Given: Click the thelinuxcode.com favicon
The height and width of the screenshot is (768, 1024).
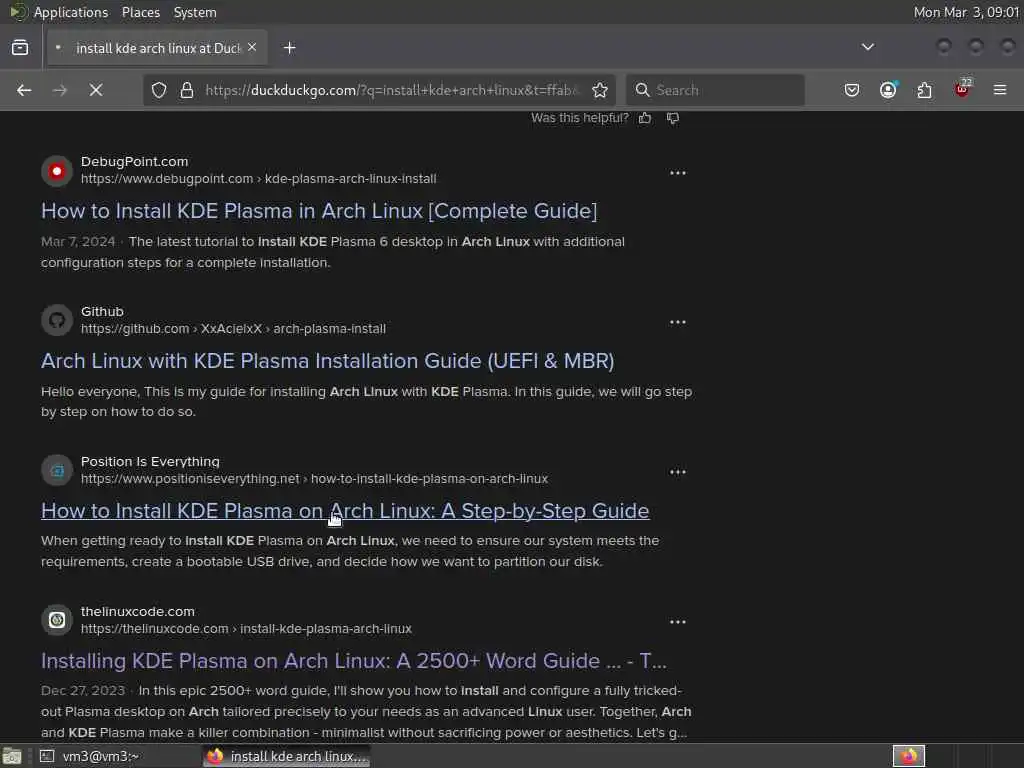Looking at the screenshot, I should pos(57,620).
